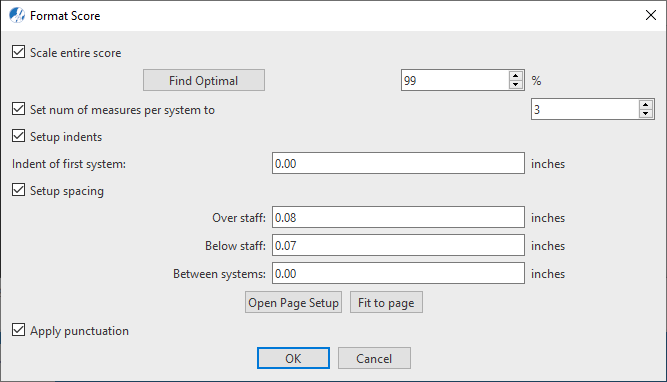This screenshot has height=382, width=667.
Task: Click 'inches' label beside Over staff
Action: [548, 218]
